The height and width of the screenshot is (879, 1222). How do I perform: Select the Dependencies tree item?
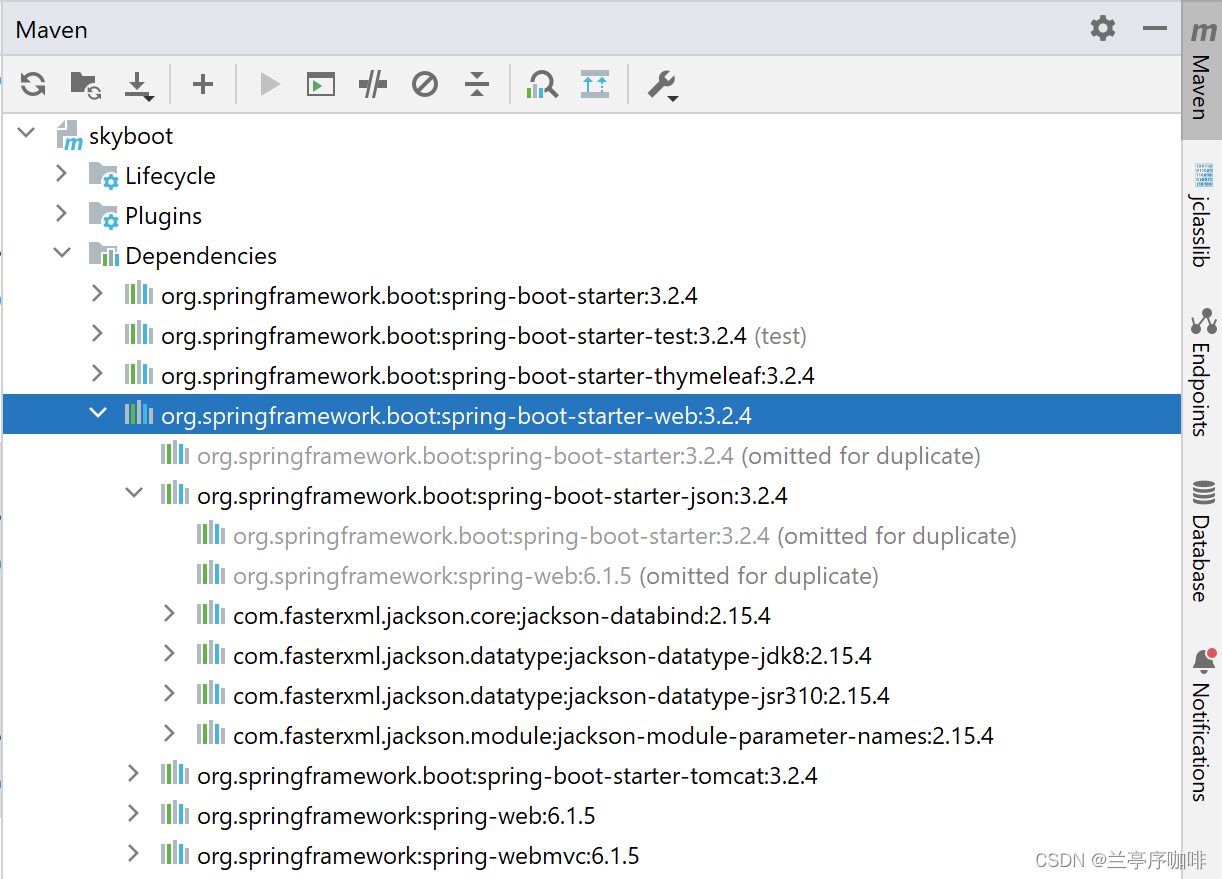[x=591, y=255]
